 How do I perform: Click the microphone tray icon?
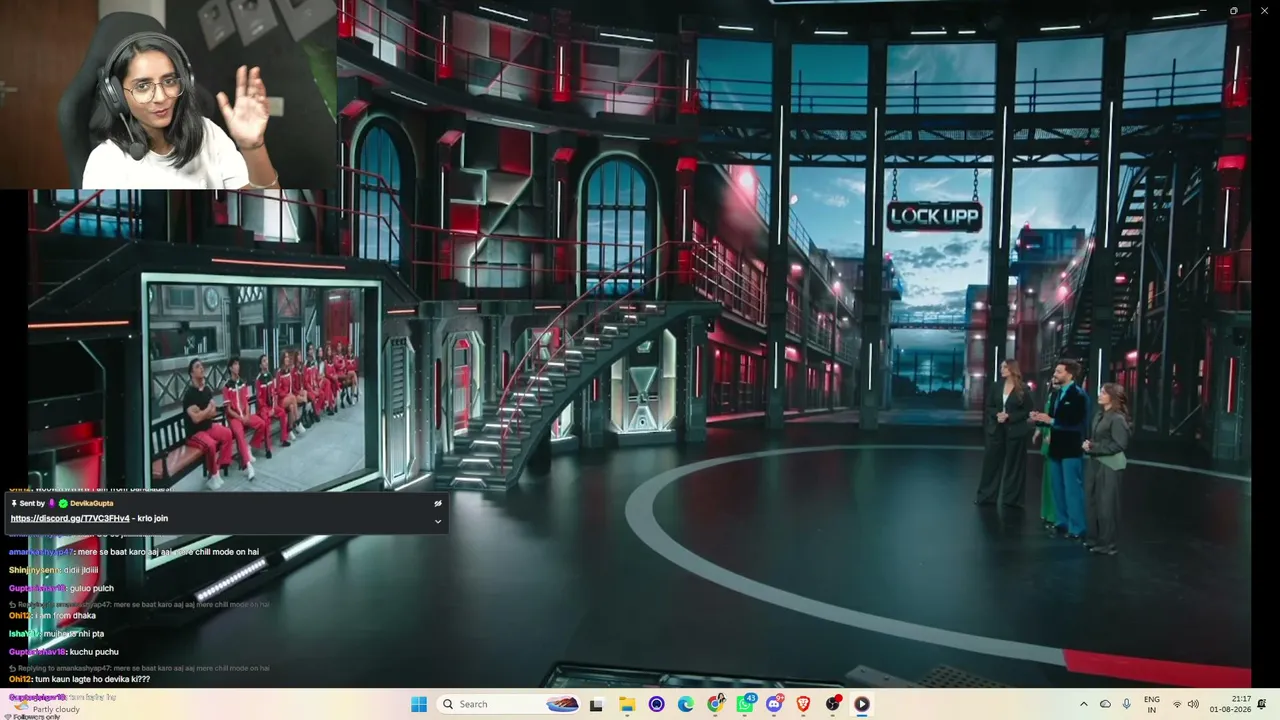coord(1127,704)
